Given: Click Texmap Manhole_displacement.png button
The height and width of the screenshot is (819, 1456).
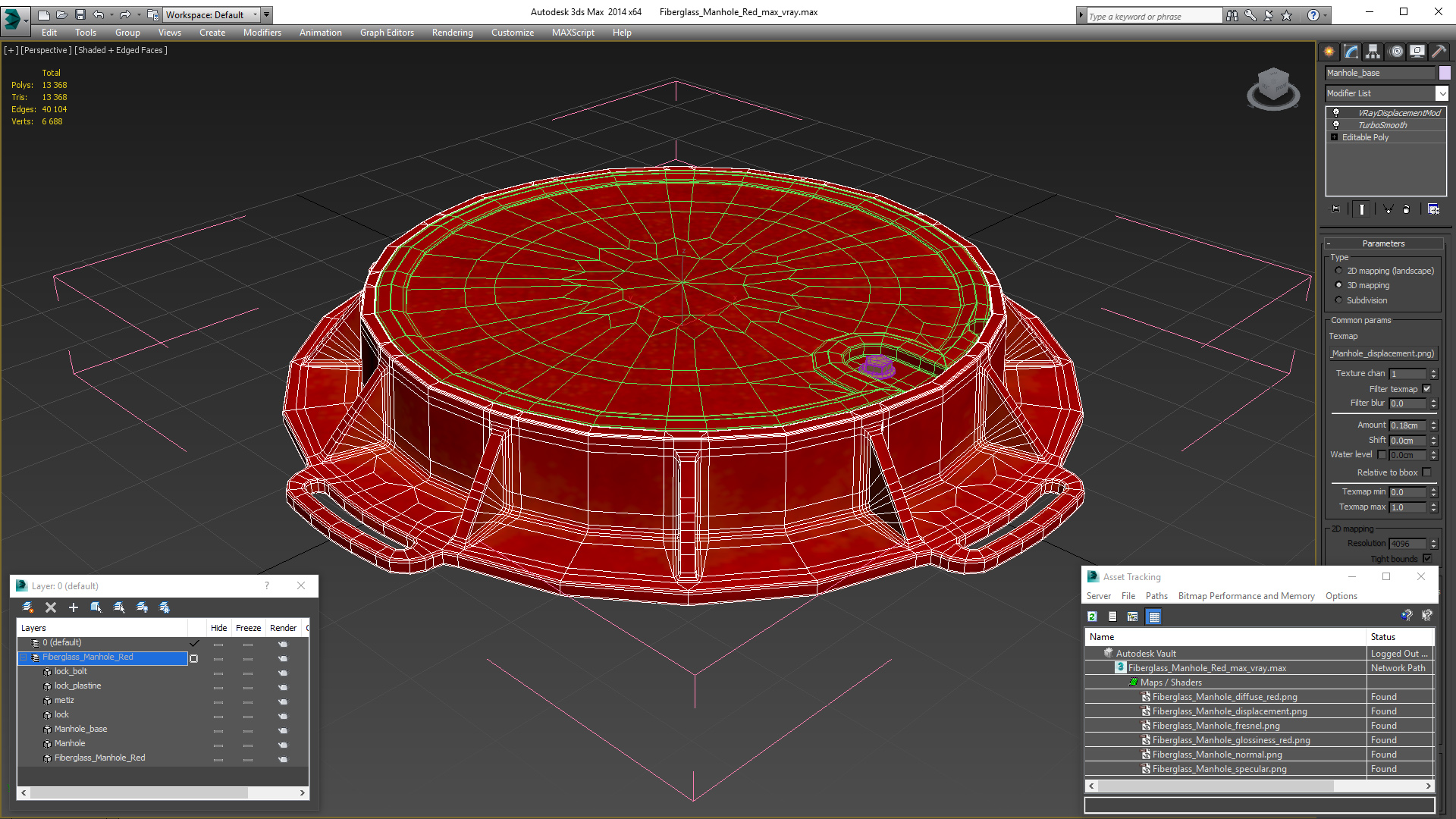Looking at the screenshot, I should [1383, 353].
